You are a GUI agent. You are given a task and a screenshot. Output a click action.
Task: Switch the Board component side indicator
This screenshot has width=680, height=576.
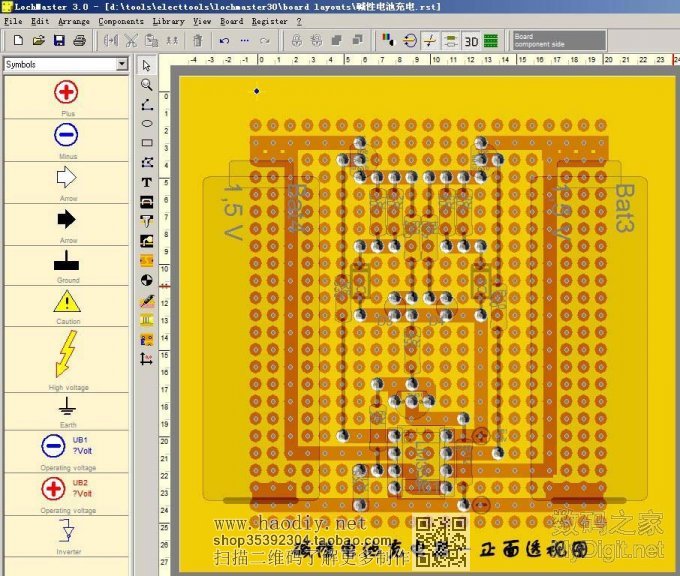point(558,41)
